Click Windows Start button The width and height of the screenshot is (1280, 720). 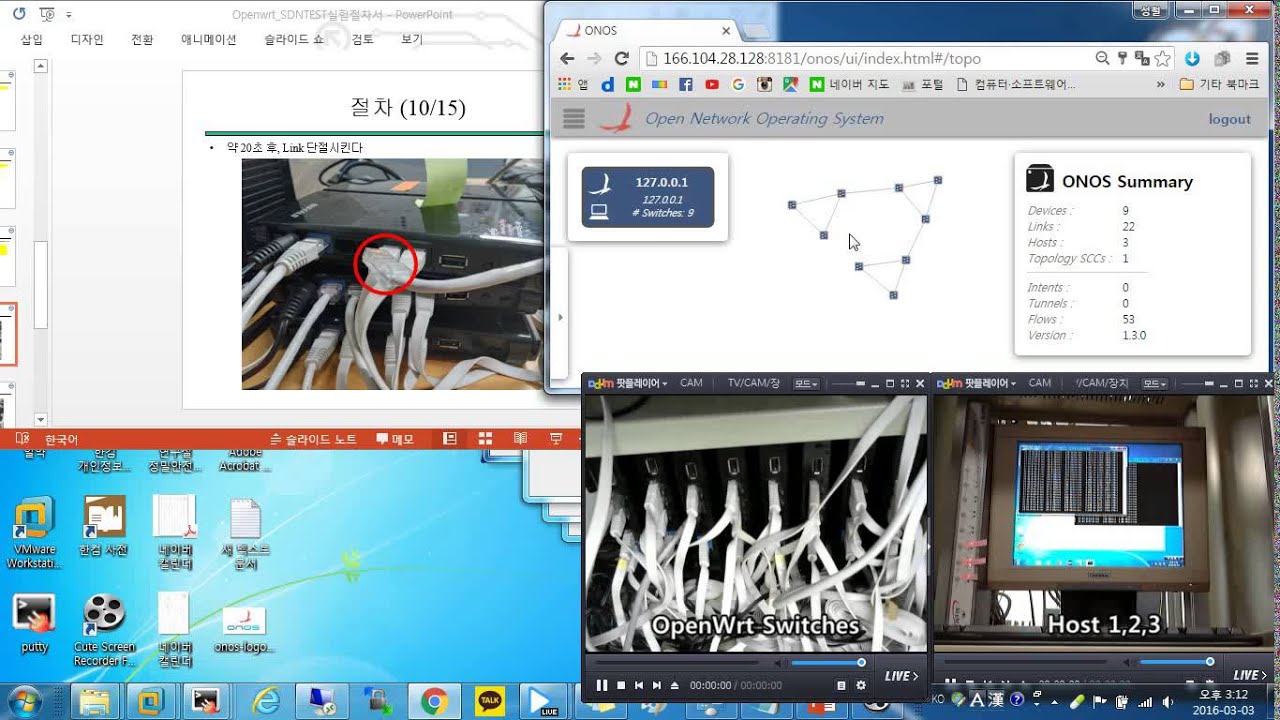pos(24,701)
